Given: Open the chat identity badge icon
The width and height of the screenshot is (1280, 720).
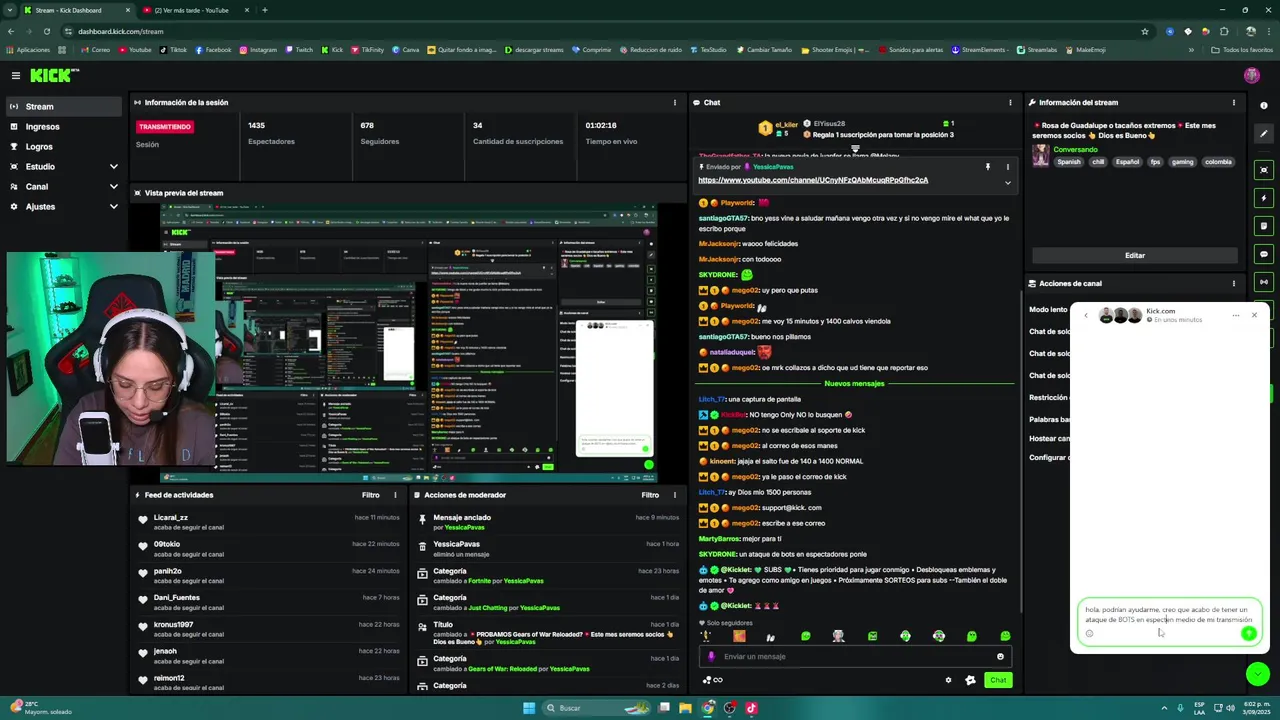Looking at the screenshot, I should tap(970, 680).
